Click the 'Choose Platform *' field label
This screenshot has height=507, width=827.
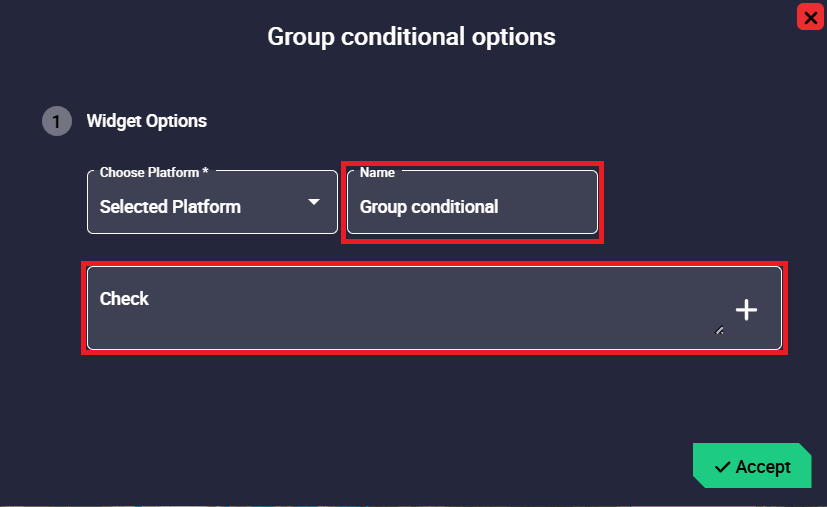click(x=154, y=172)
